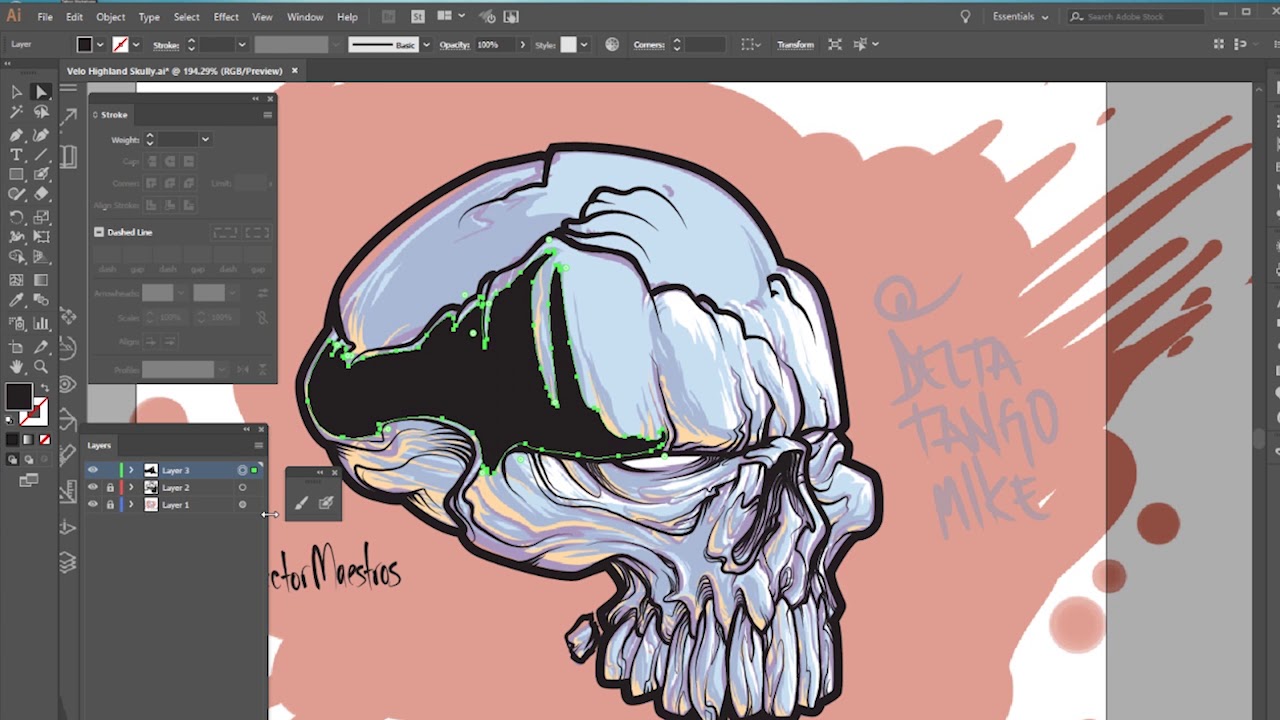1280x720 pixels.
Task: Open the fill color dropdown
Action: click(x=101, y=45)
